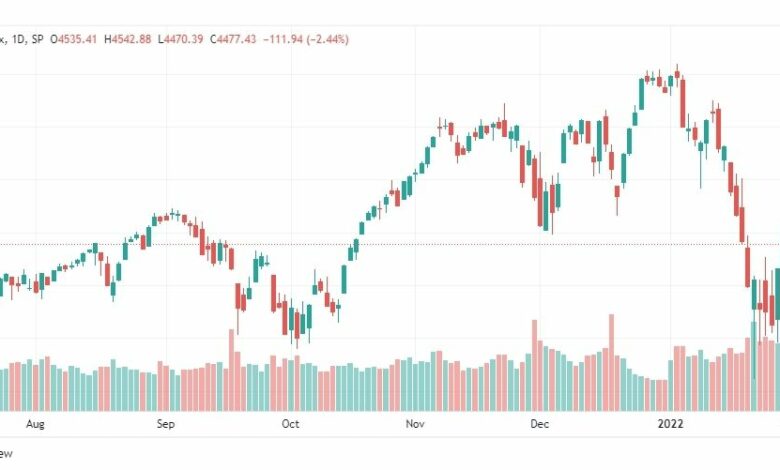Click the volume spike bar in late September
This screenshot has width=780, height=470.
231,370
